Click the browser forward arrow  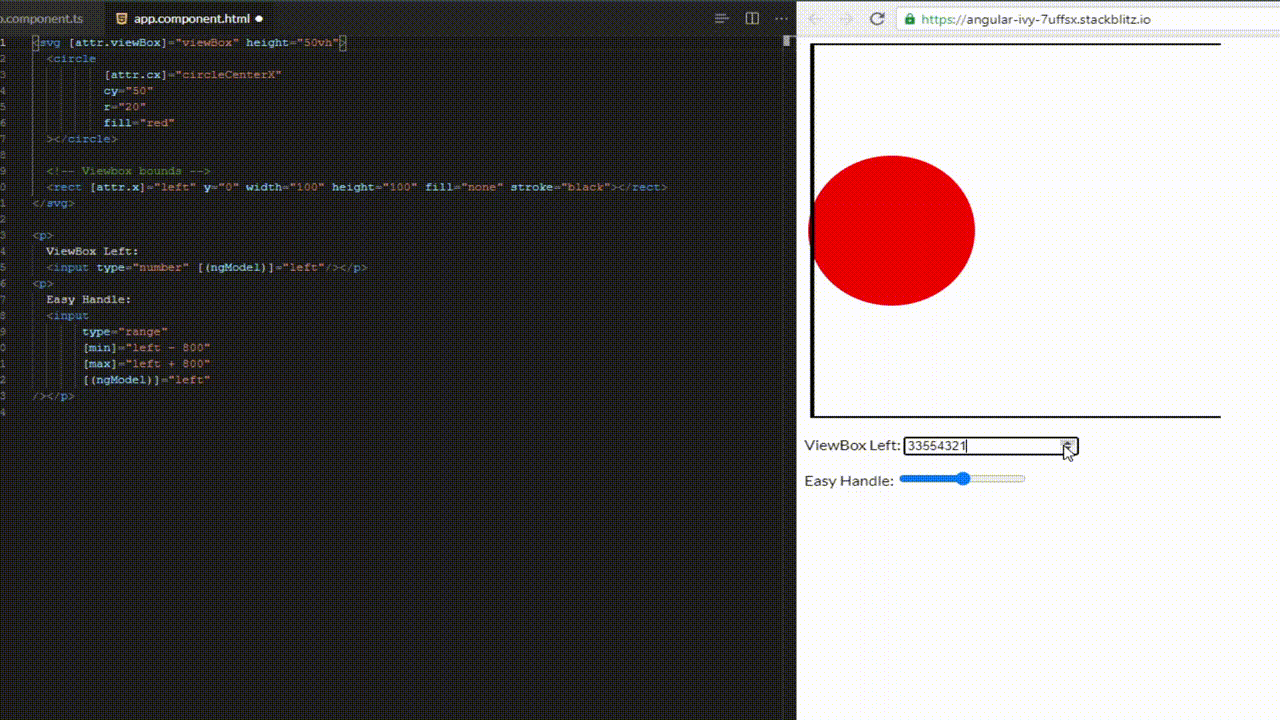[x=845, y=18]
